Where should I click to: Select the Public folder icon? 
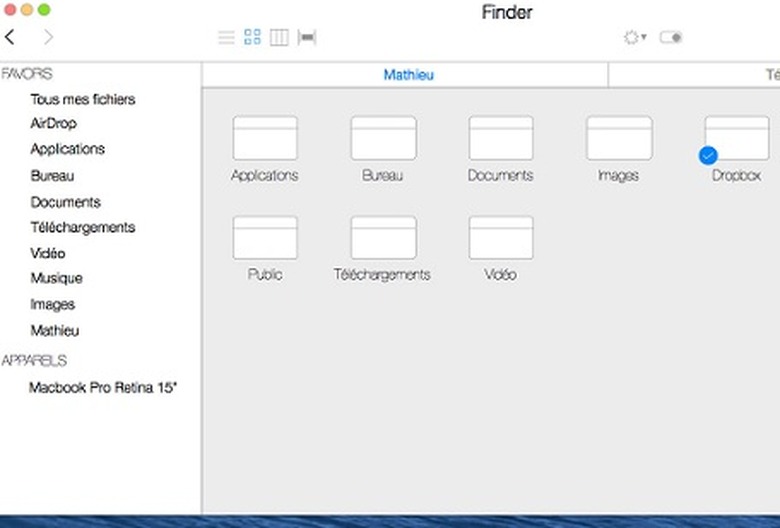(265, 237)
